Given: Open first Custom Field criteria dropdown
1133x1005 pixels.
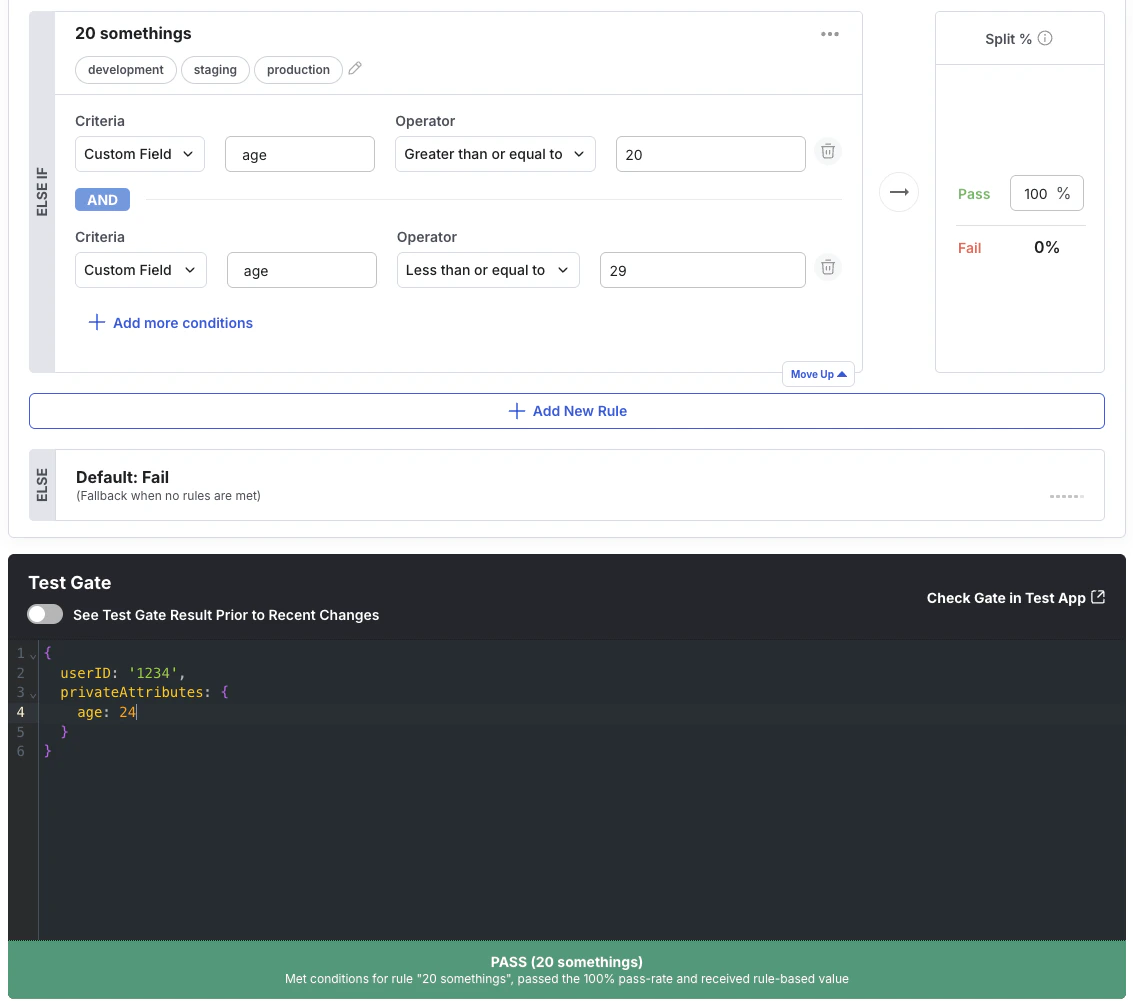Looking at the screenshot, I should click(x=140, y=154).
